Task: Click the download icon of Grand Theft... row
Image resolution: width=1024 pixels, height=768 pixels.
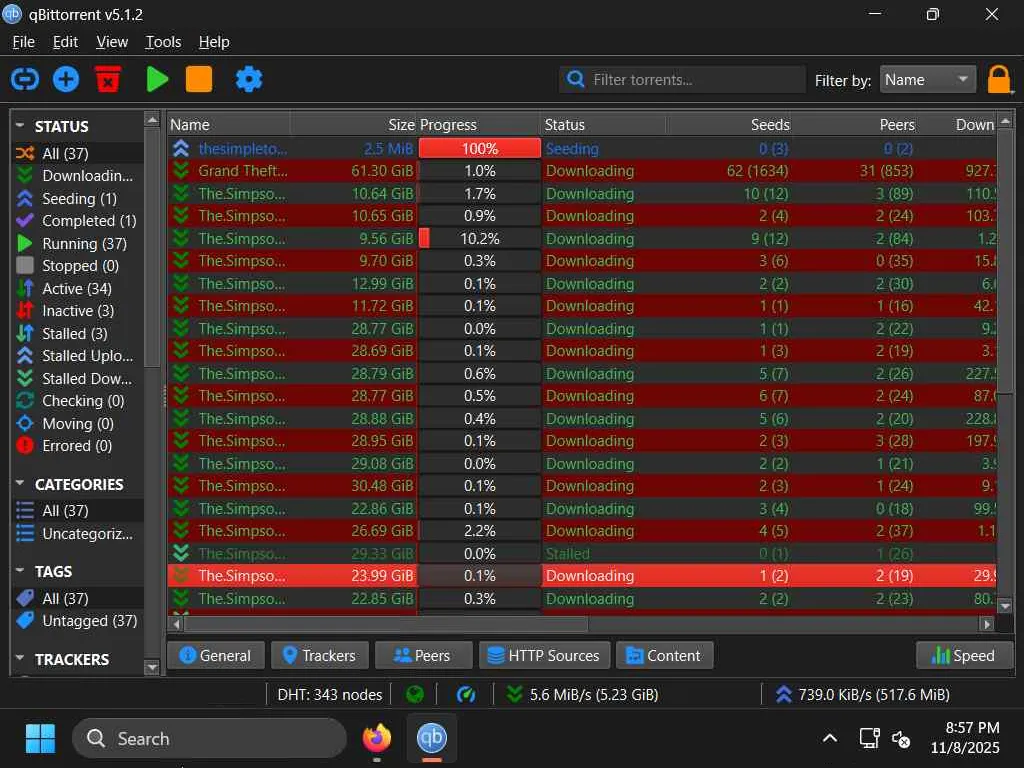Action: coord(181,171)
